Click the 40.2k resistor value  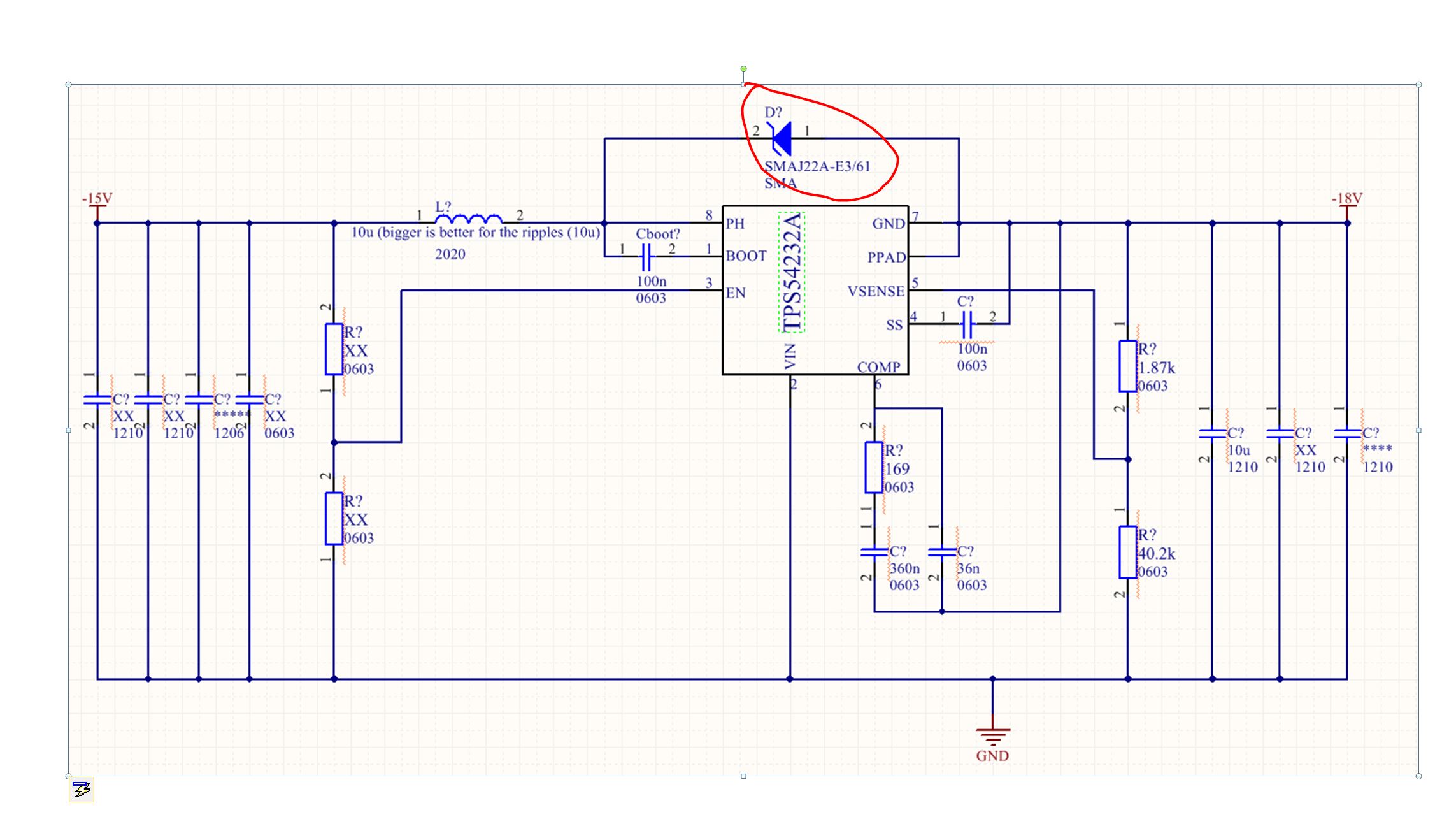pyautogui.click(x=1157, y=554)
